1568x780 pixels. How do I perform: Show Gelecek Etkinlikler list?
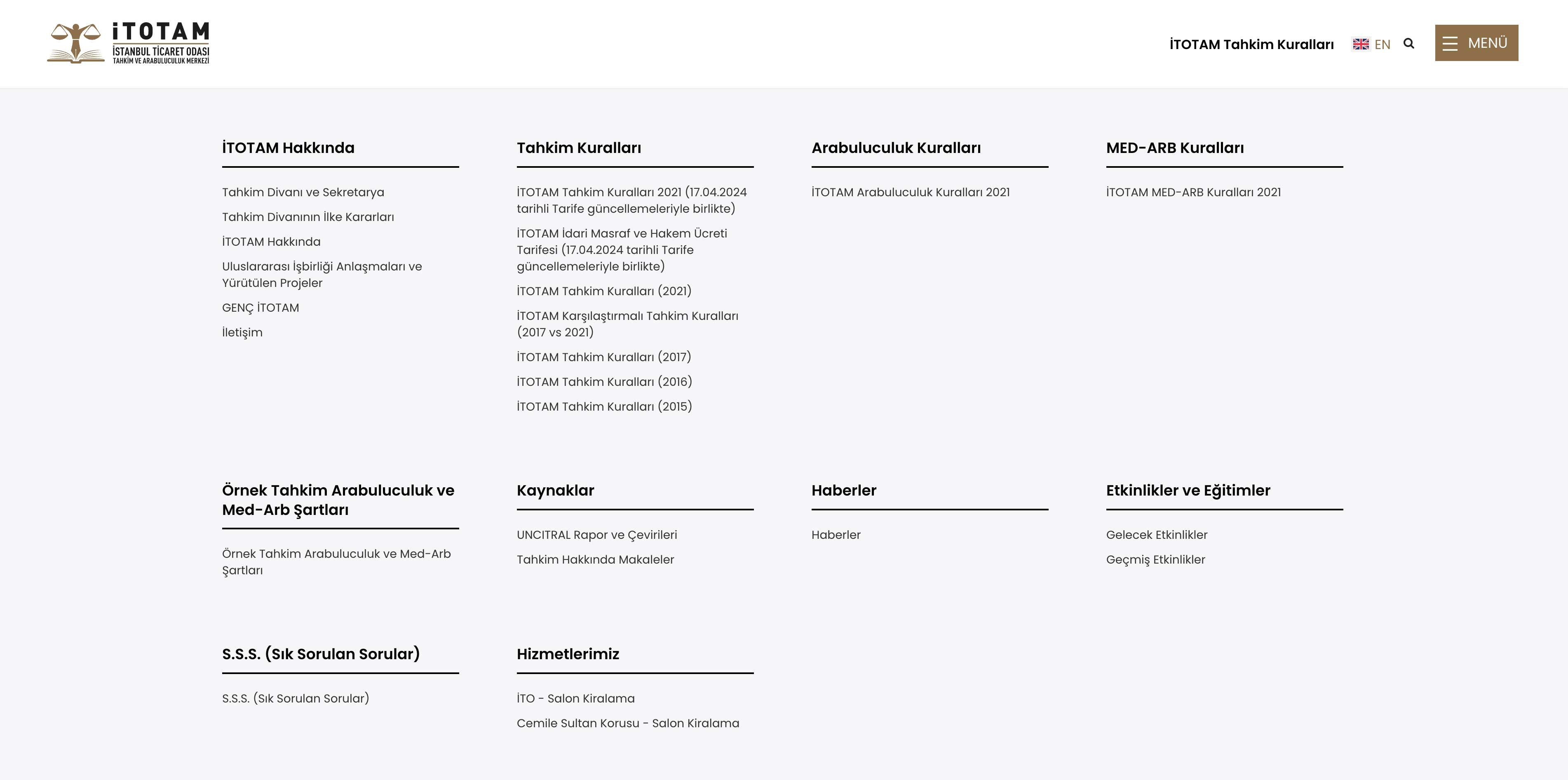[1157, 535]
